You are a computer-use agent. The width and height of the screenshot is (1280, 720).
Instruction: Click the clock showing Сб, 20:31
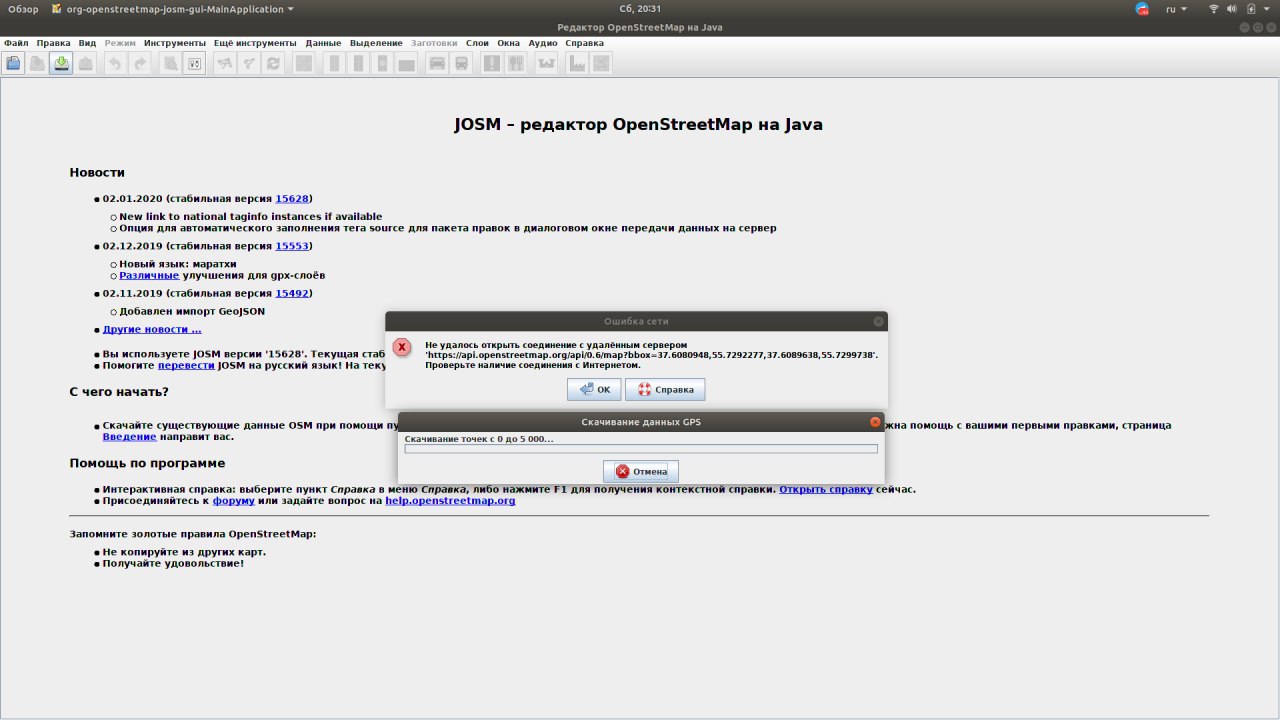point(640,9)
